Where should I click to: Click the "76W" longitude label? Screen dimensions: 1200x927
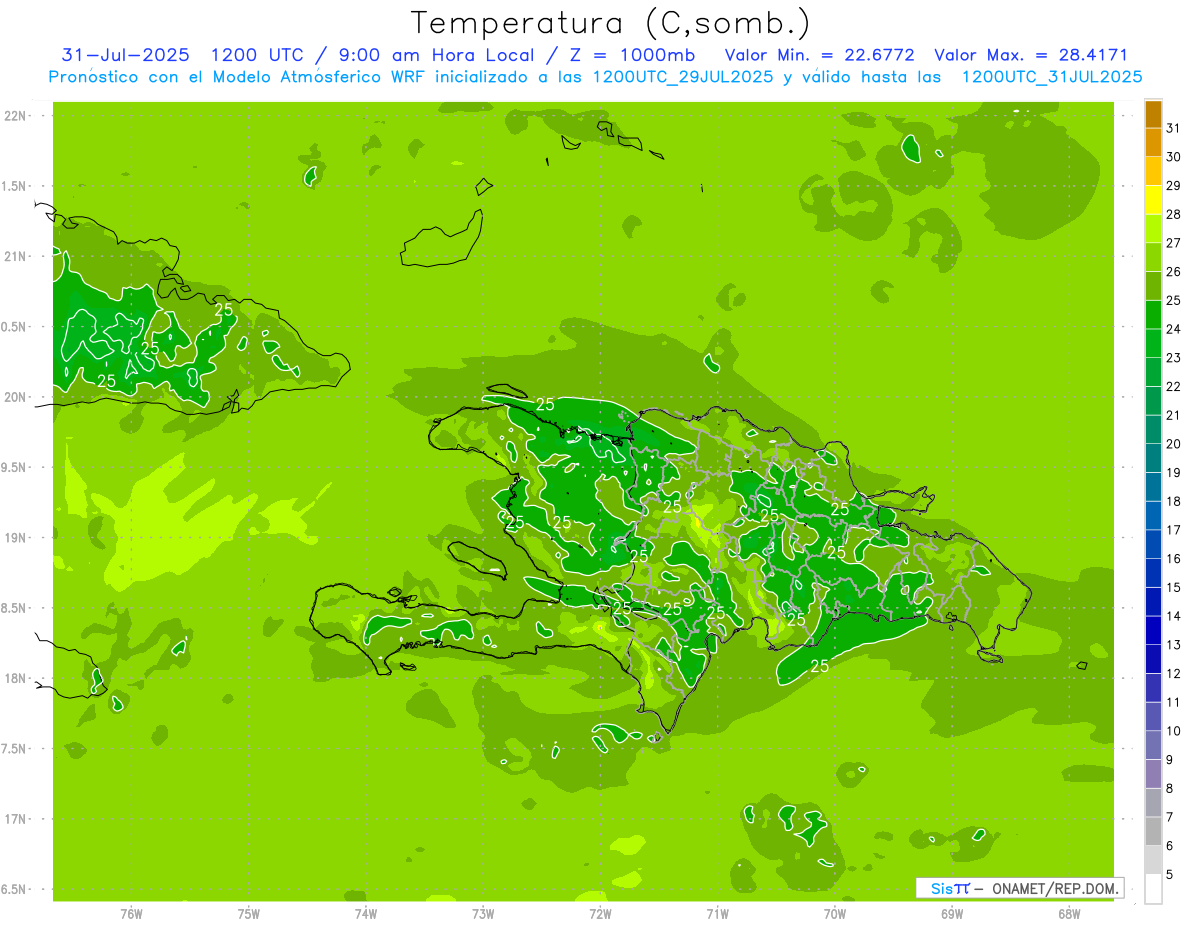(x=131, y=914)
